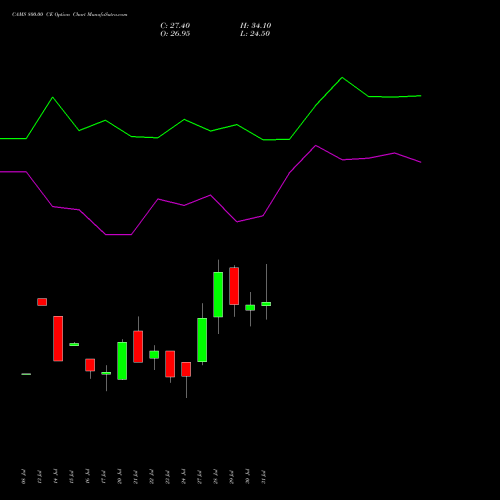Viewport: 500px width, 500px height.
Task: Click the red candle for 24 Jul
Action: (x=186, y=369)
